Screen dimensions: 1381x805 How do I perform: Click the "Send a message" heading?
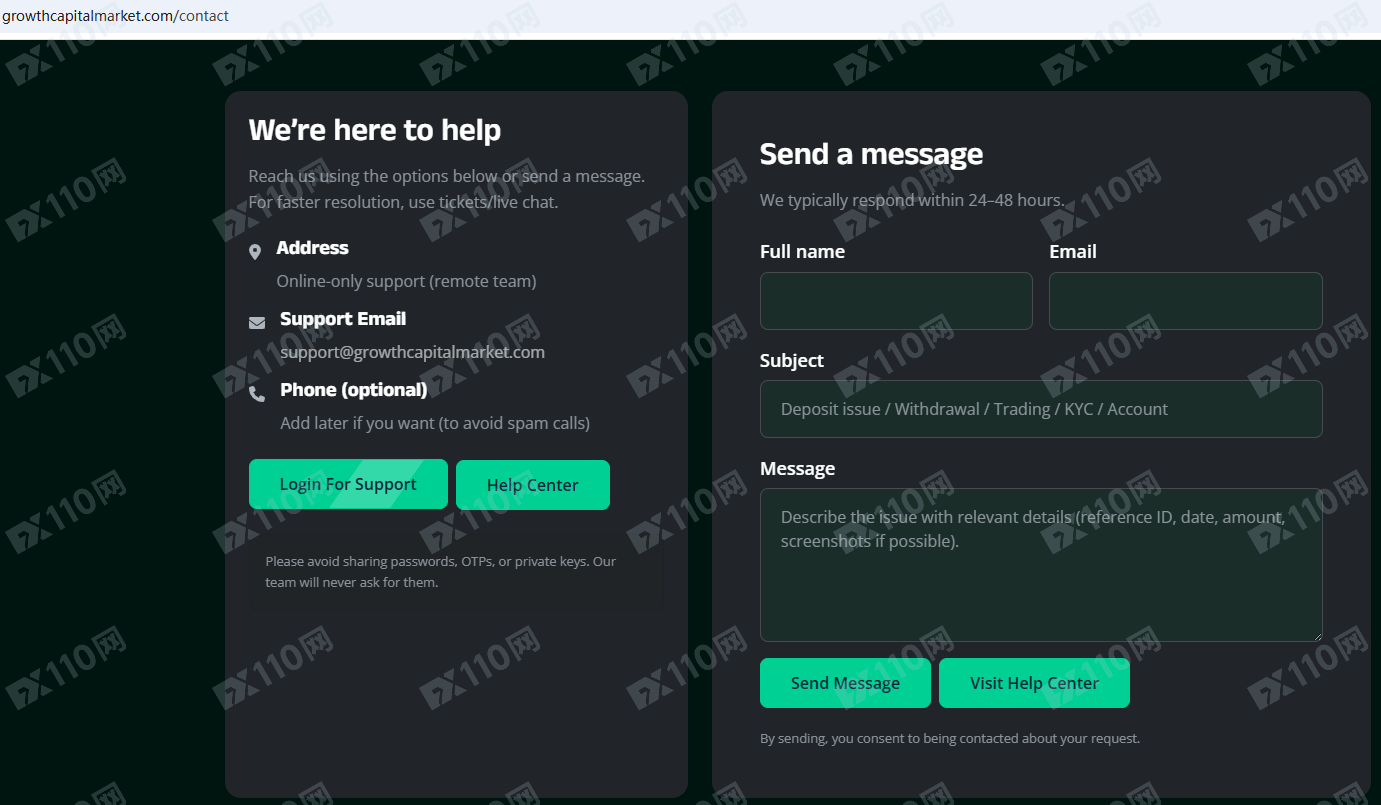(x=871, y=154)
